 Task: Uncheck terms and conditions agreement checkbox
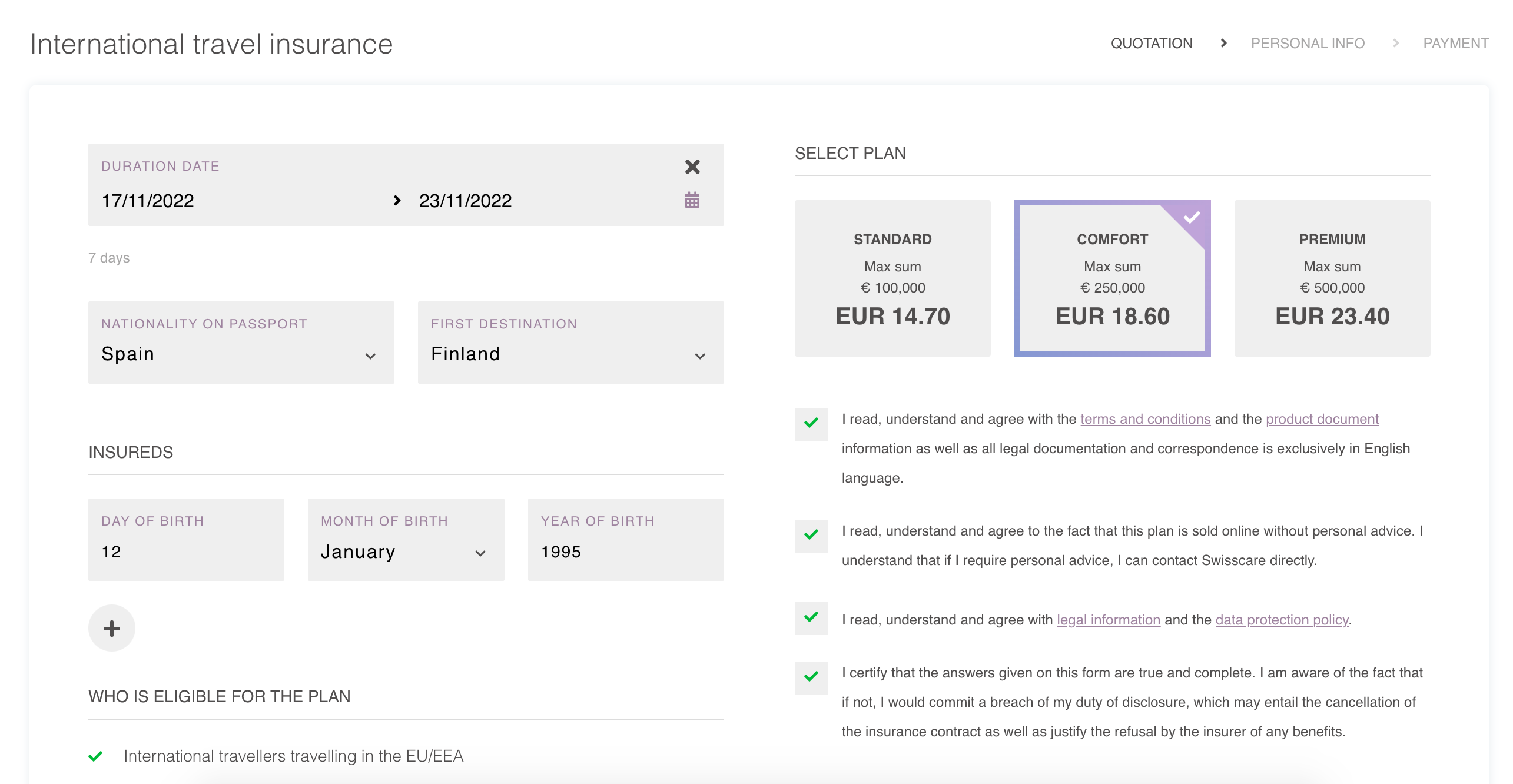coord(811,423)
